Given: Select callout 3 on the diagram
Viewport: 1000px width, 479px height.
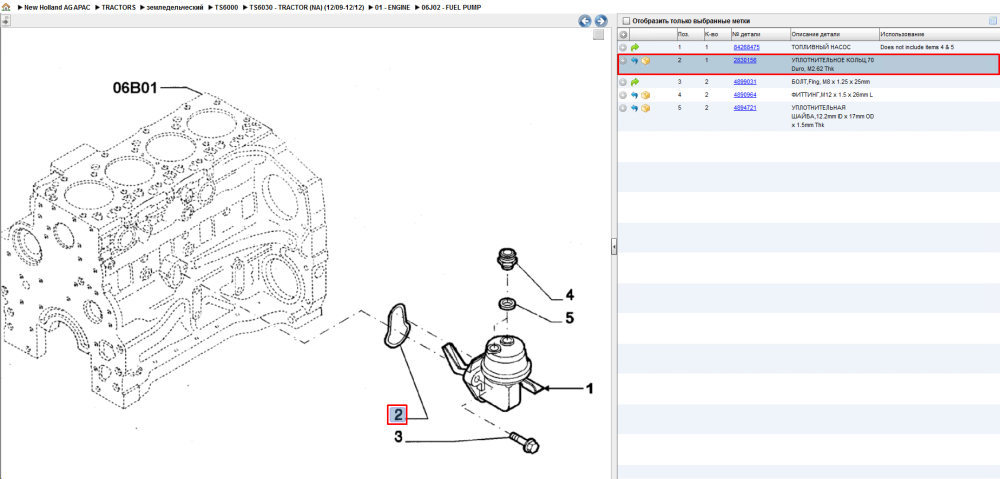Looking at the screenshot, I should (x=398, y=438).
